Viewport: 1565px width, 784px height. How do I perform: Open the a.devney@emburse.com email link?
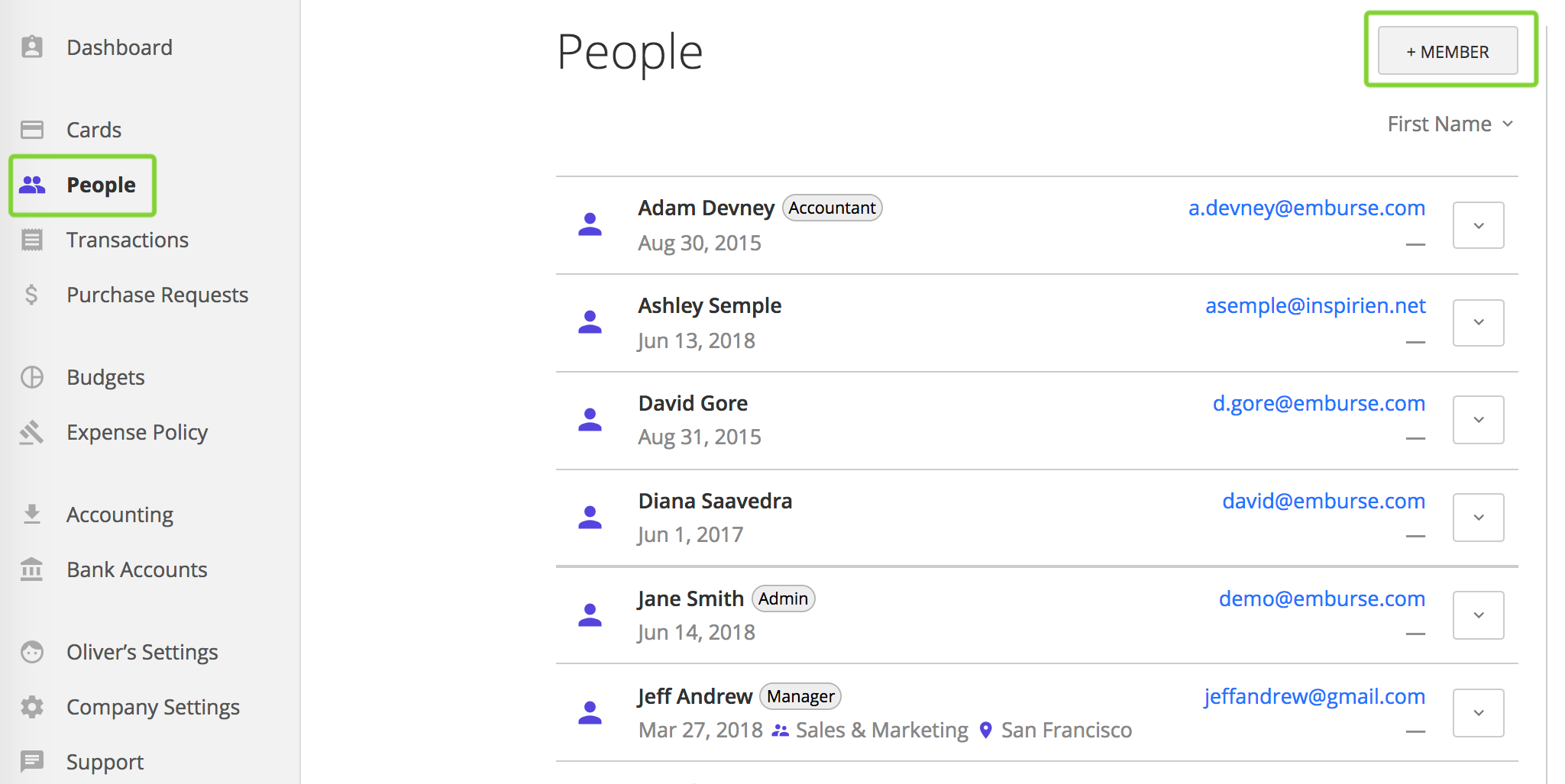click(1306, 208)
